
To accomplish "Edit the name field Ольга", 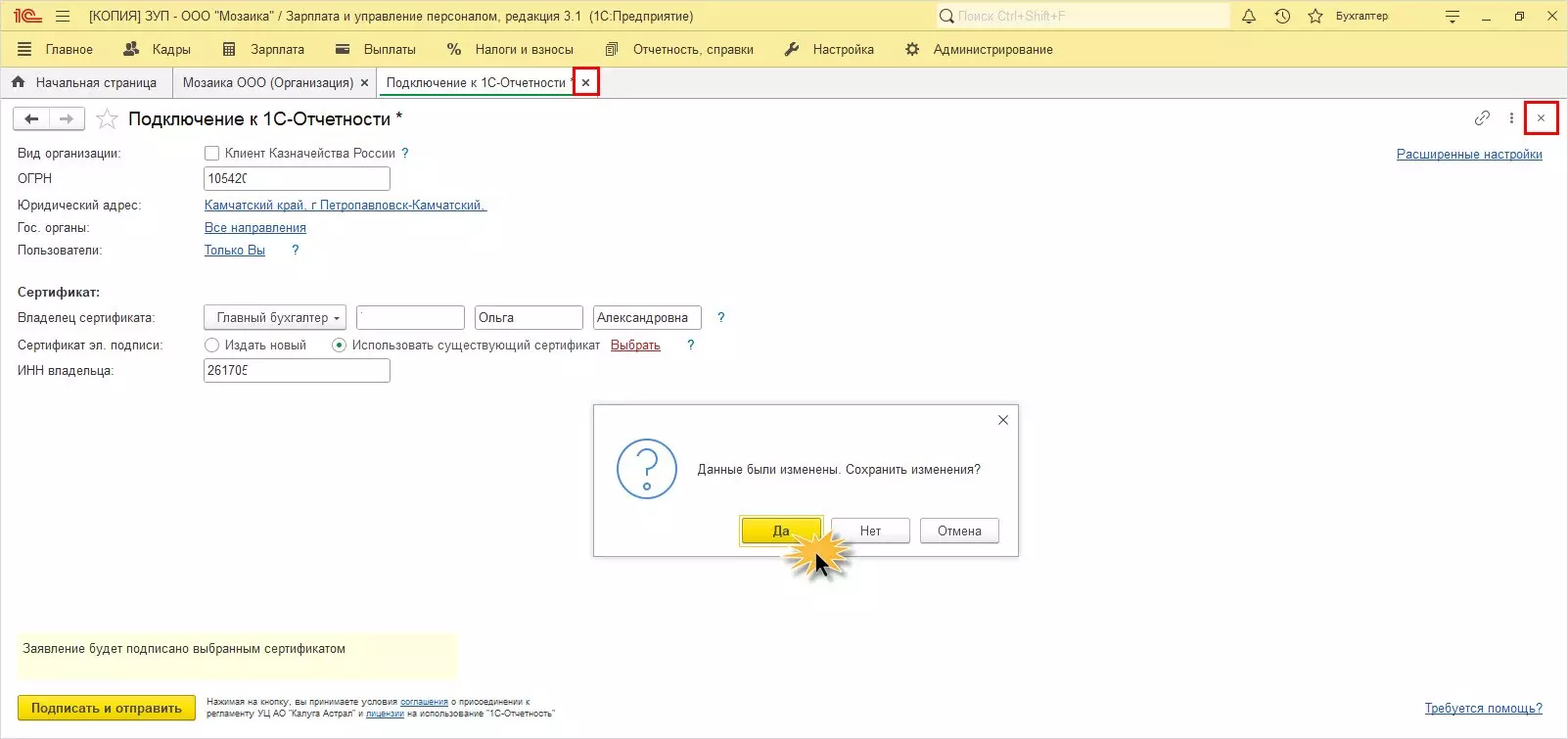I will [x=529, y=318].
